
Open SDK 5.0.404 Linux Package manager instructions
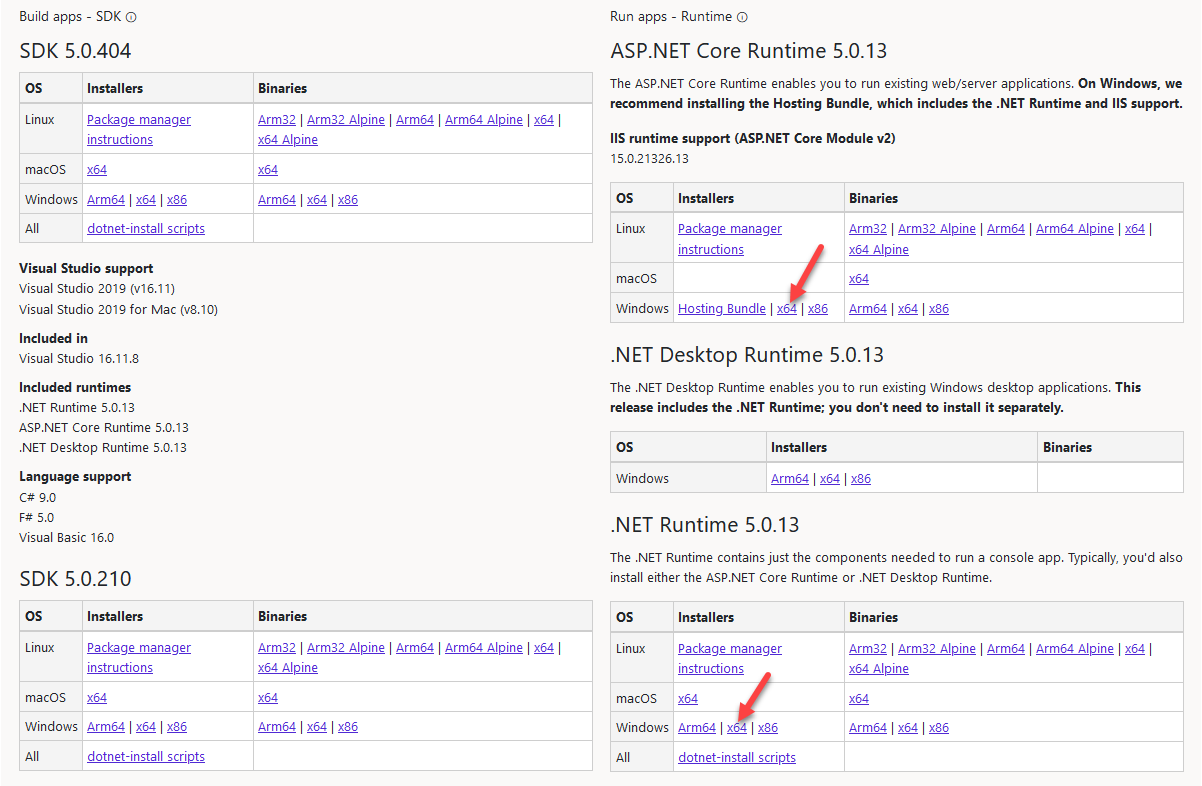pos(138,120)
